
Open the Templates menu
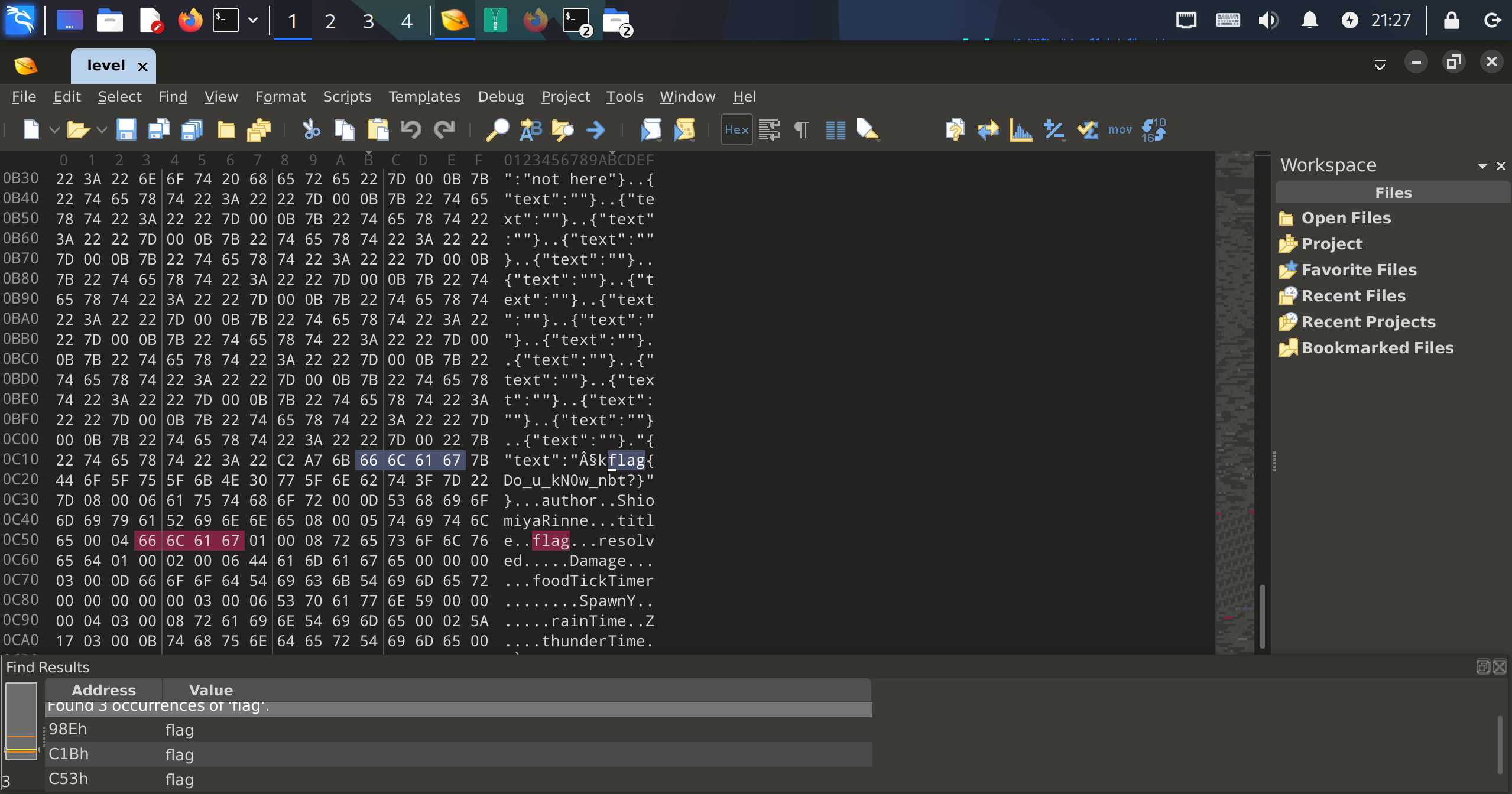click(x=424, y=96)
